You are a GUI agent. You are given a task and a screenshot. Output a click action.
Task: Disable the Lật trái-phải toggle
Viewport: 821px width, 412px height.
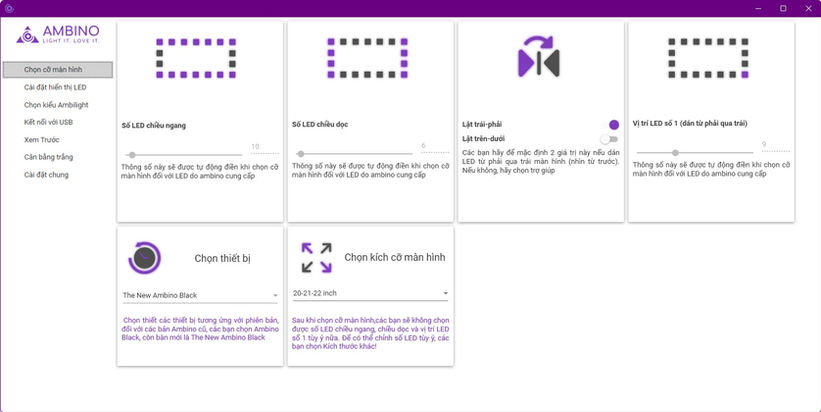point(613,125)
